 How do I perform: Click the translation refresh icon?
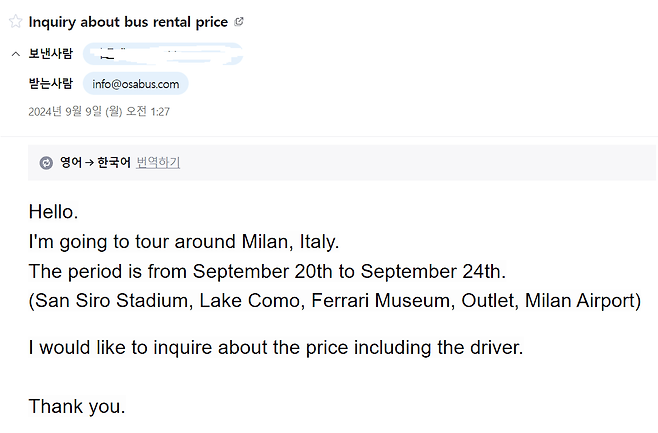coord(46,163)
